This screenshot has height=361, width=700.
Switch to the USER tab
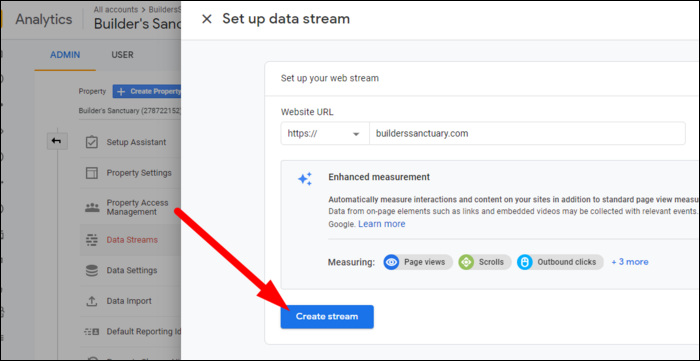[122, 55]
